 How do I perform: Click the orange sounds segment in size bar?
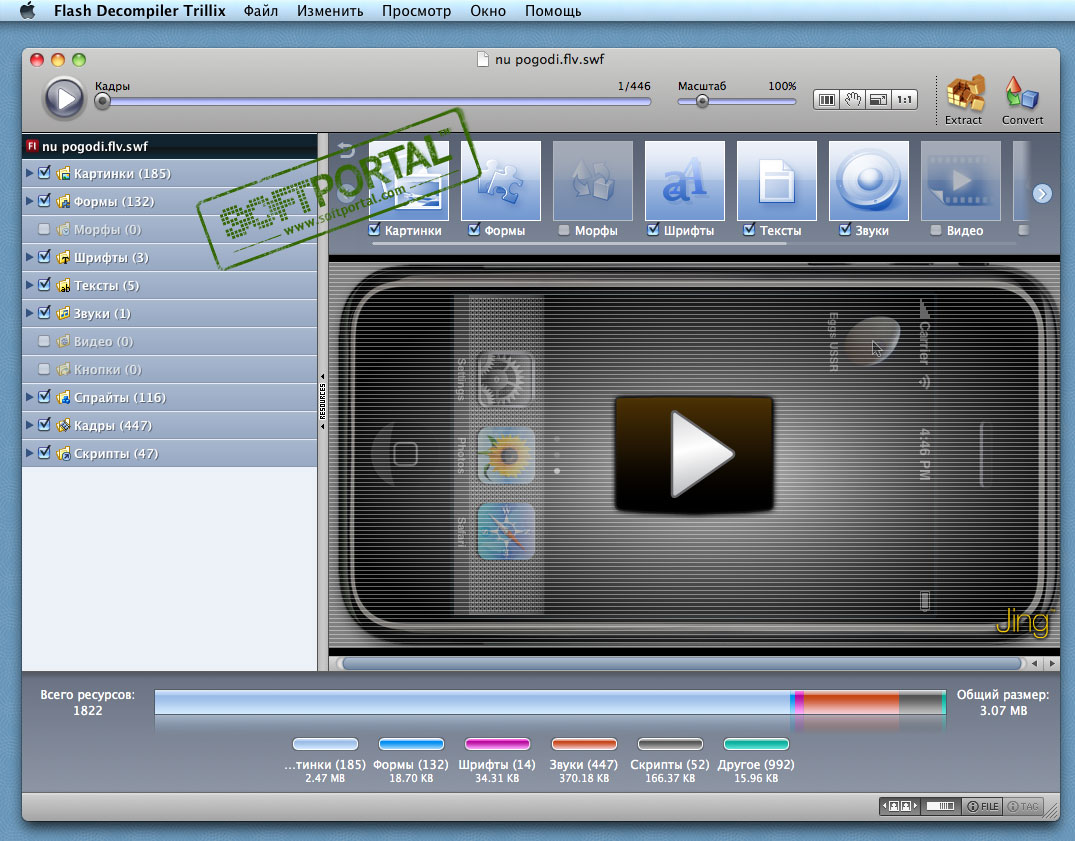tap(851, 703)
